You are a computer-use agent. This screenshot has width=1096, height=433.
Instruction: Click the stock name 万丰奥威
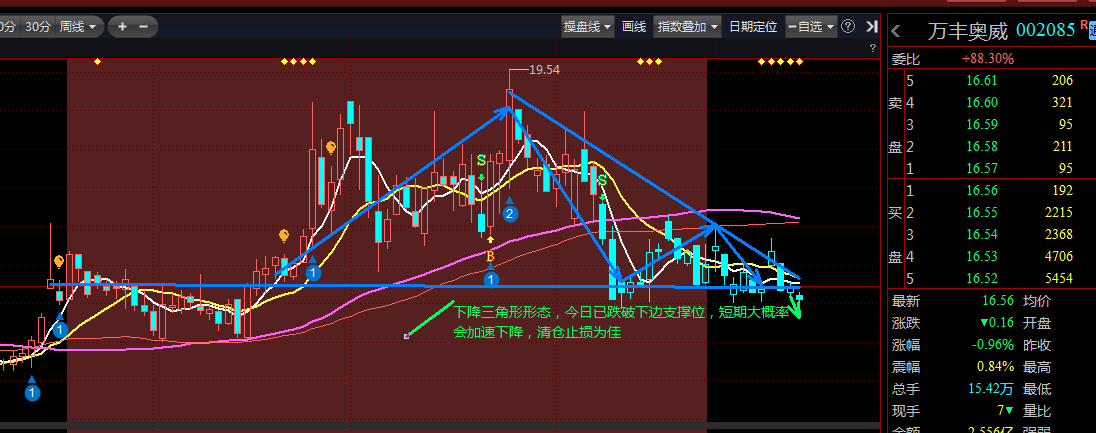[968, 31]
